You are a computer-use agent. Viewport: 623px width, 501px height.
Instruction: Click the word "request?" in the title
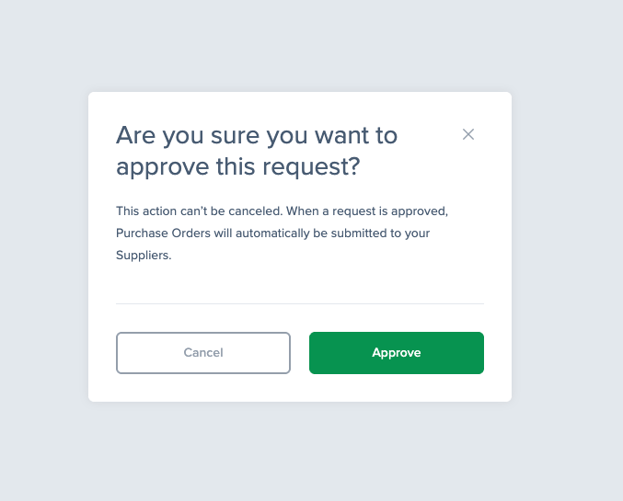coord(311,167)
